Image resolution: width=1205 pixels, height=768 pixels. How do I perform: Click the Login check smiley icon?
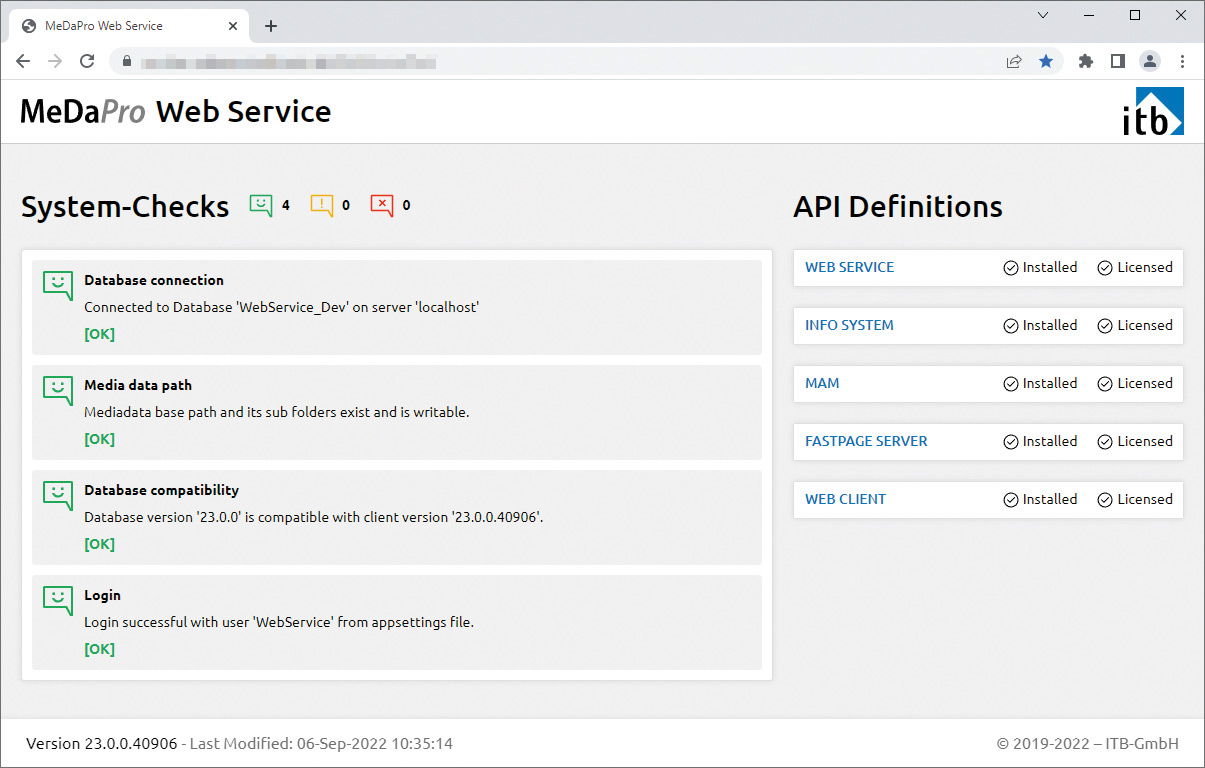(x=58, y=601)
